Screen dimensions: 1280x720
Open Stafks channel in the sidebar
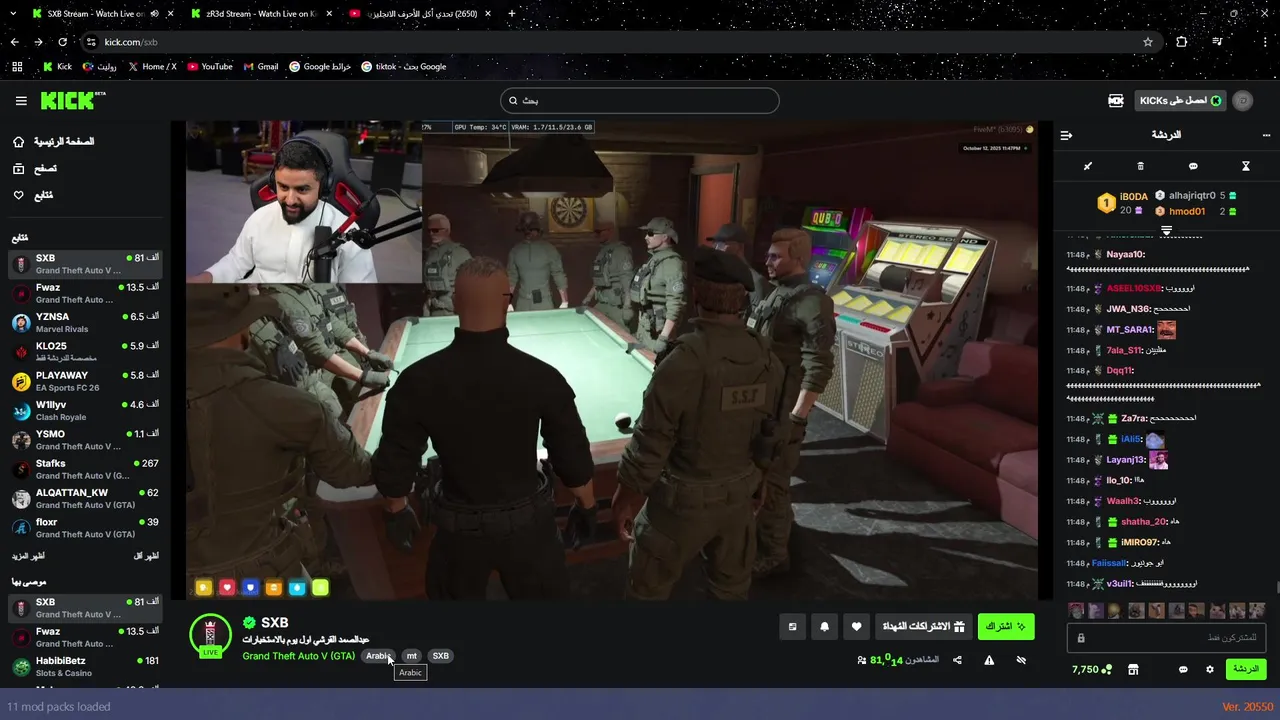tap(85, 469)
